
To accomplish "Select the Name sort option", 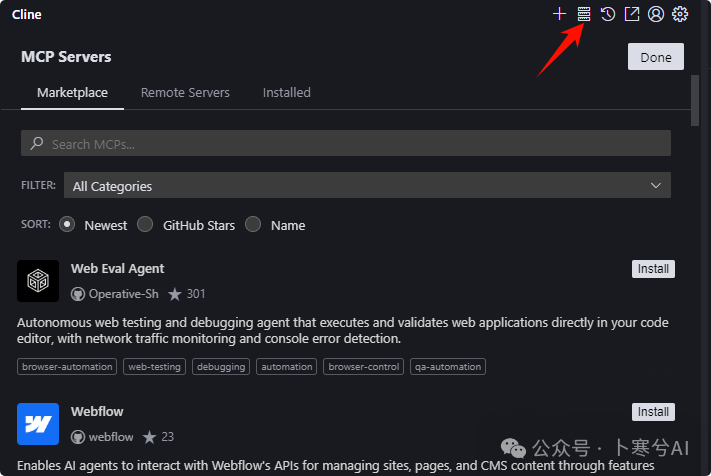I will point(253,225).
